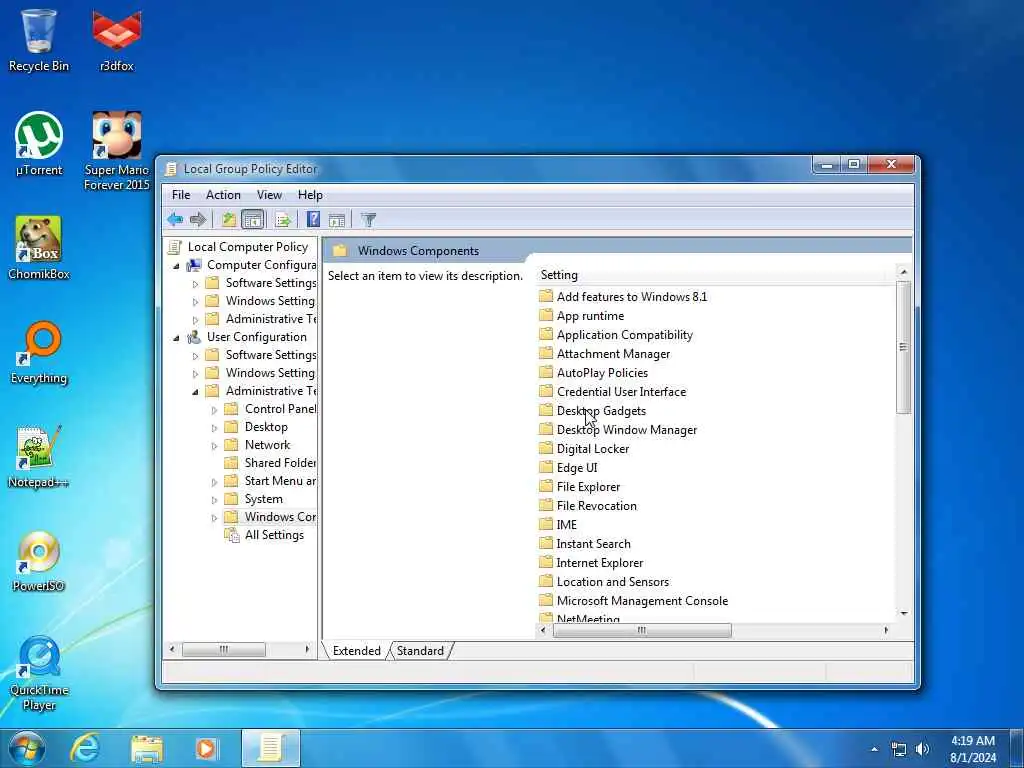This screenshot has width=1024, height=768.
Task: Click the Export List toolbar icon
Action: tap(283, 220)
